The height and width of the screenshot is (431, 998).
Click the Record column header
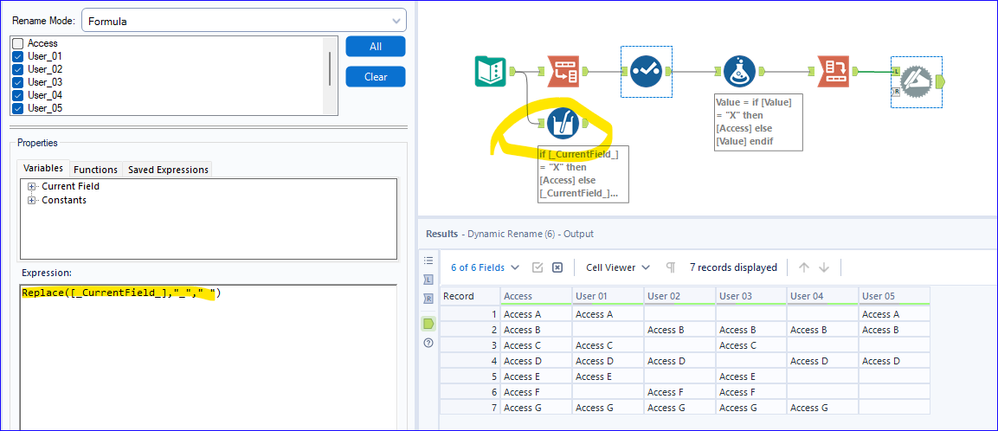[x=470, y=295]
